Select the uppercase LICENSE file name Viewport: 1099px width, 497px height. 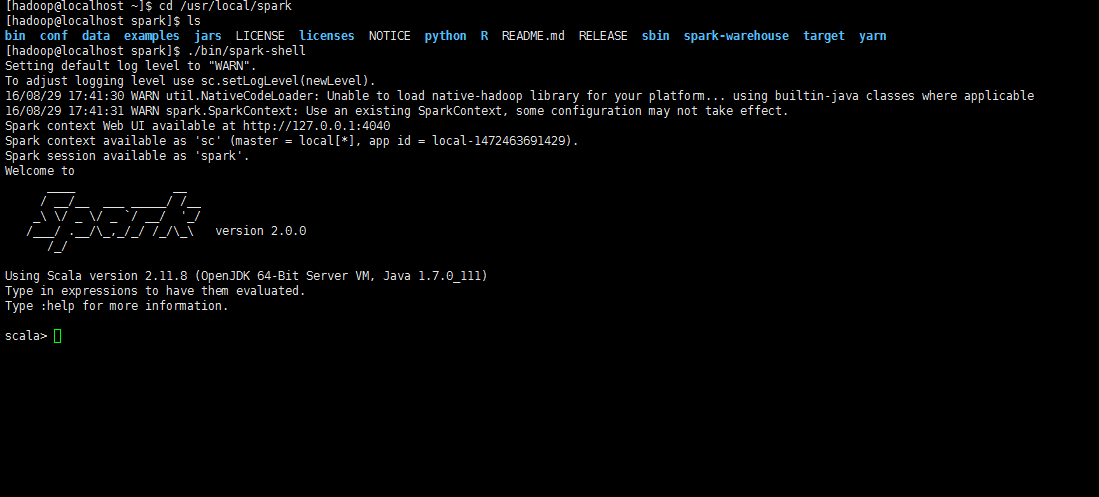click(260, 36)
